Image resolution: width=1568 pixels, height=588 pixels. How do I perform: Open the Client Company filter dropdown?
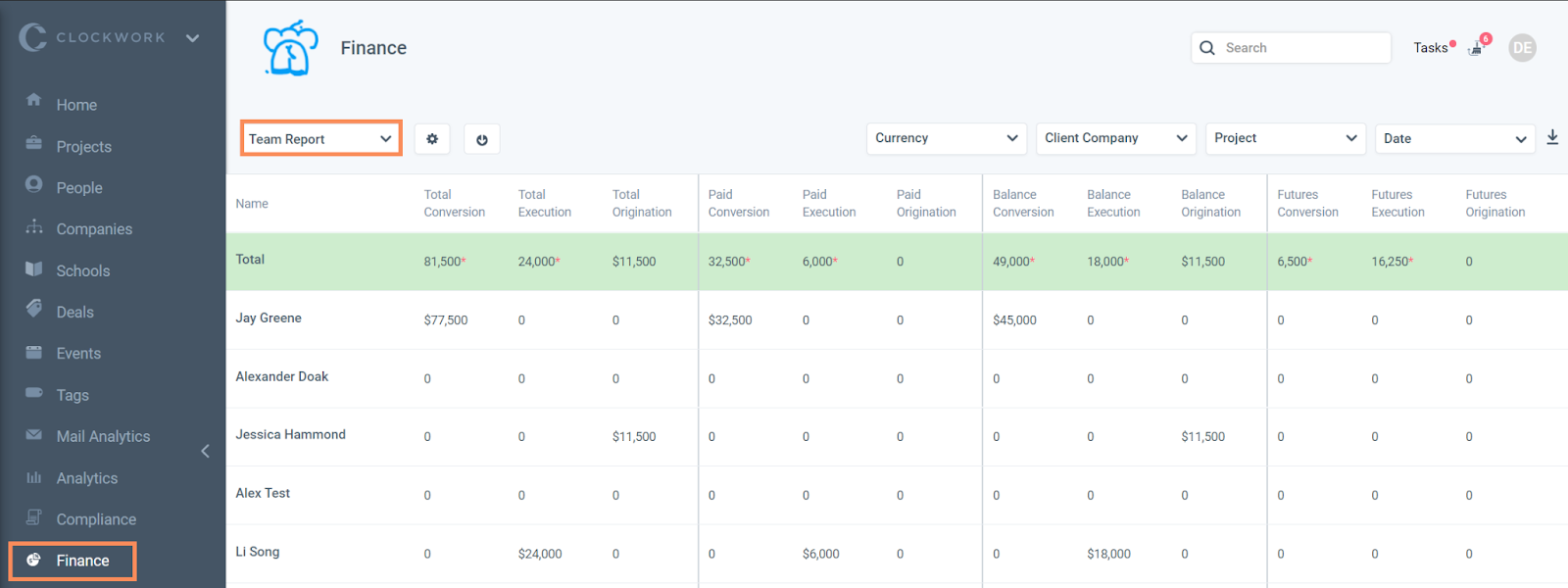tap(1116, 138)
